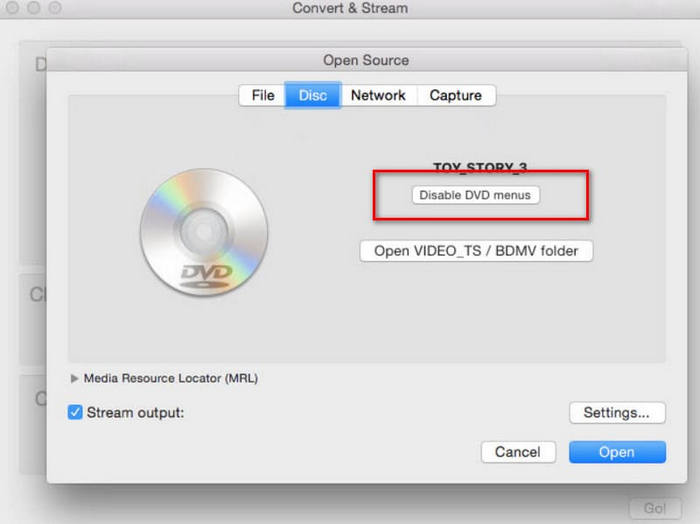Cancel the Open Source dialog
This screenshot has width=700, height=524.
[x=518, y=452]
